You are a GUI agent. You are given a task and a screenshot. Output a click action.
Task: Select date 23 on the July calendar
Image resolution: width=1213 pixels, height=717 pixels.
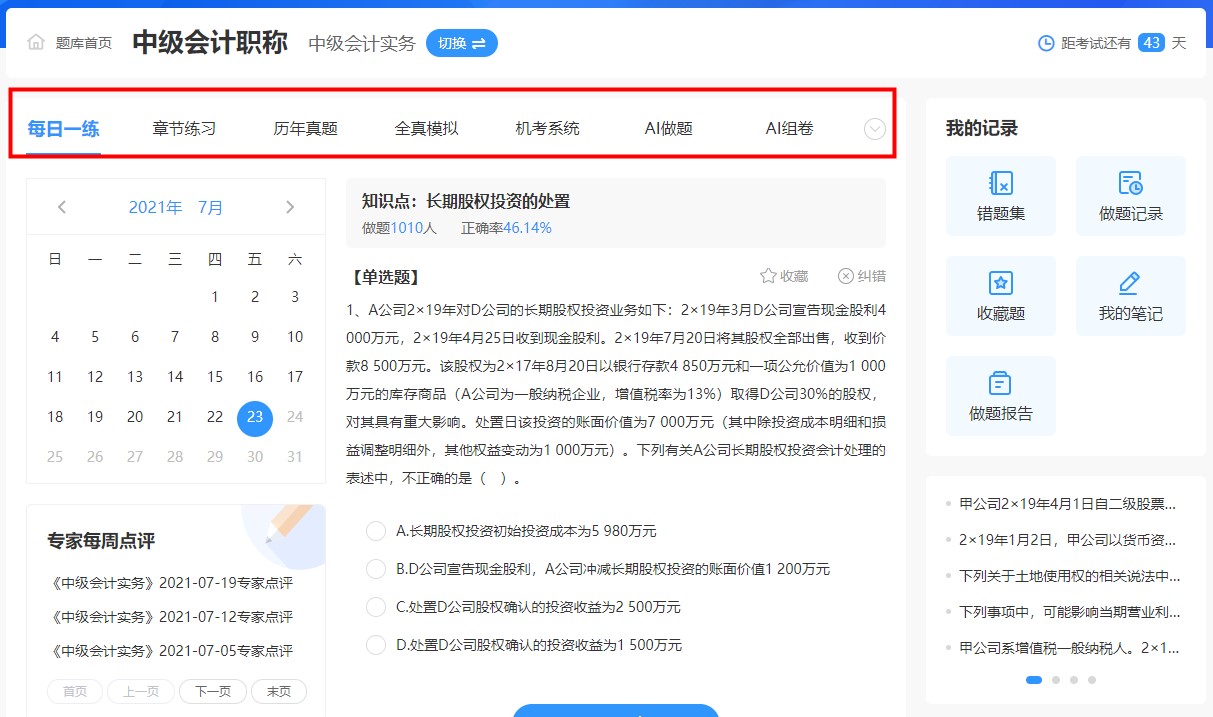[x=255, y=417]
